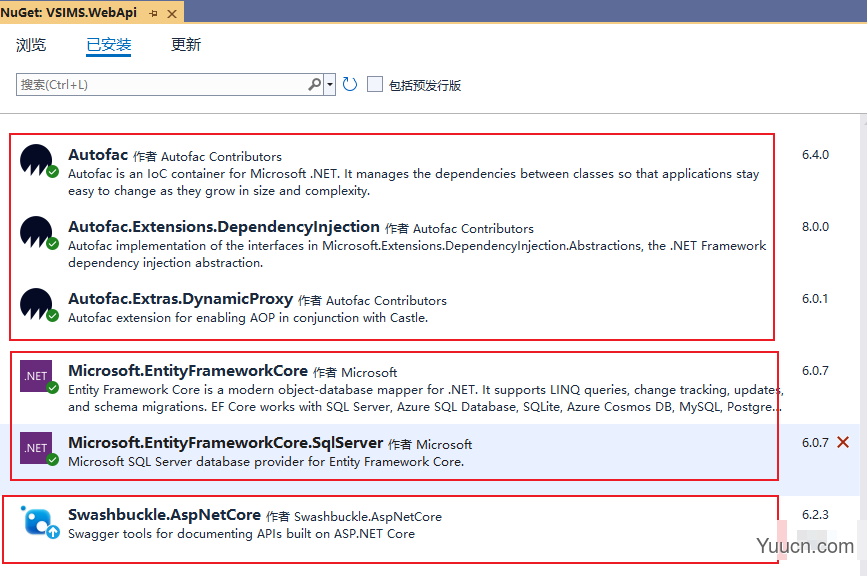Click the 包括预发行版 label text
The height and width of the screenshot is (576, 867).
point(425,85)
